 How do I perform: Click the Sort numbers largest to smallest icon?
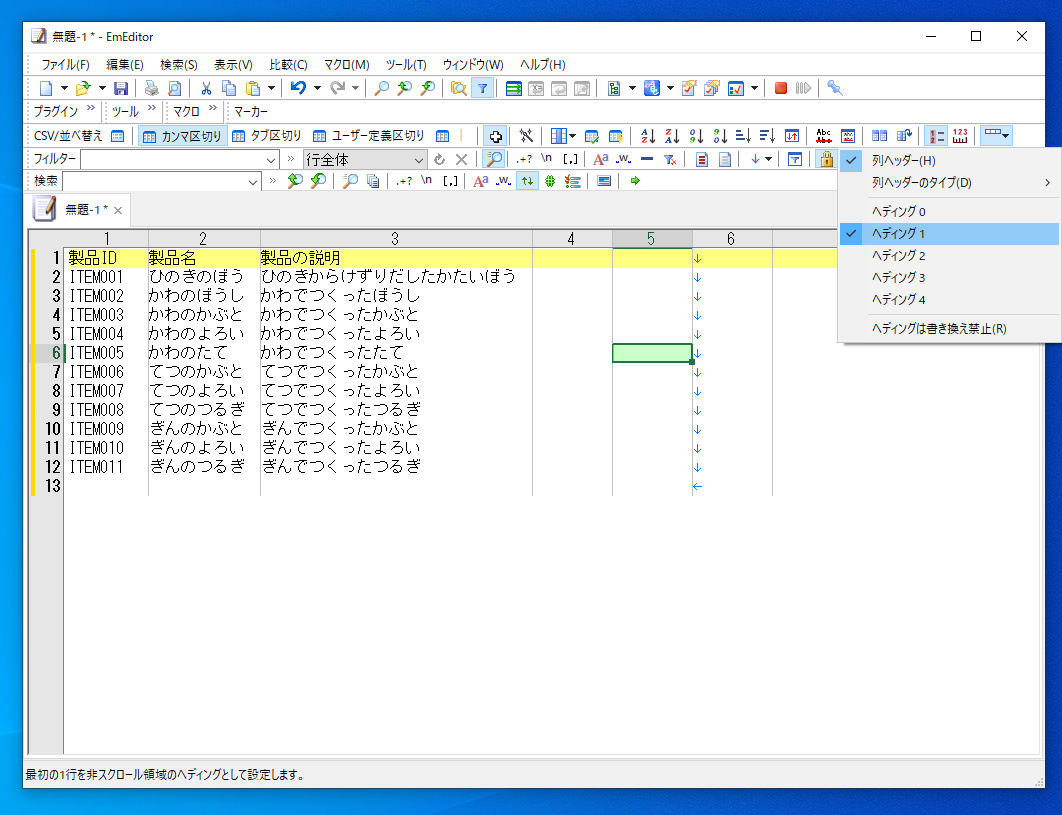[x=720, y=136]
